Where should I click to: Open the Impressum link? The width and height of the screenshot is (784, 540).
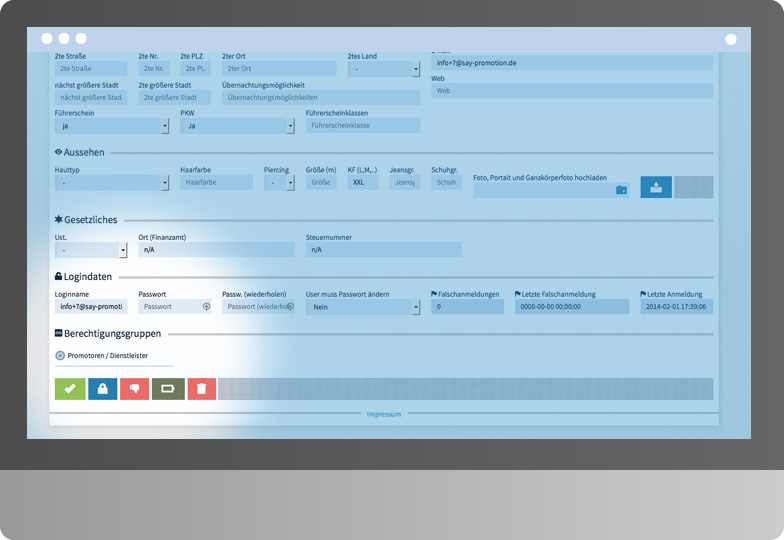pyautogui.click(x=383, y=414)
